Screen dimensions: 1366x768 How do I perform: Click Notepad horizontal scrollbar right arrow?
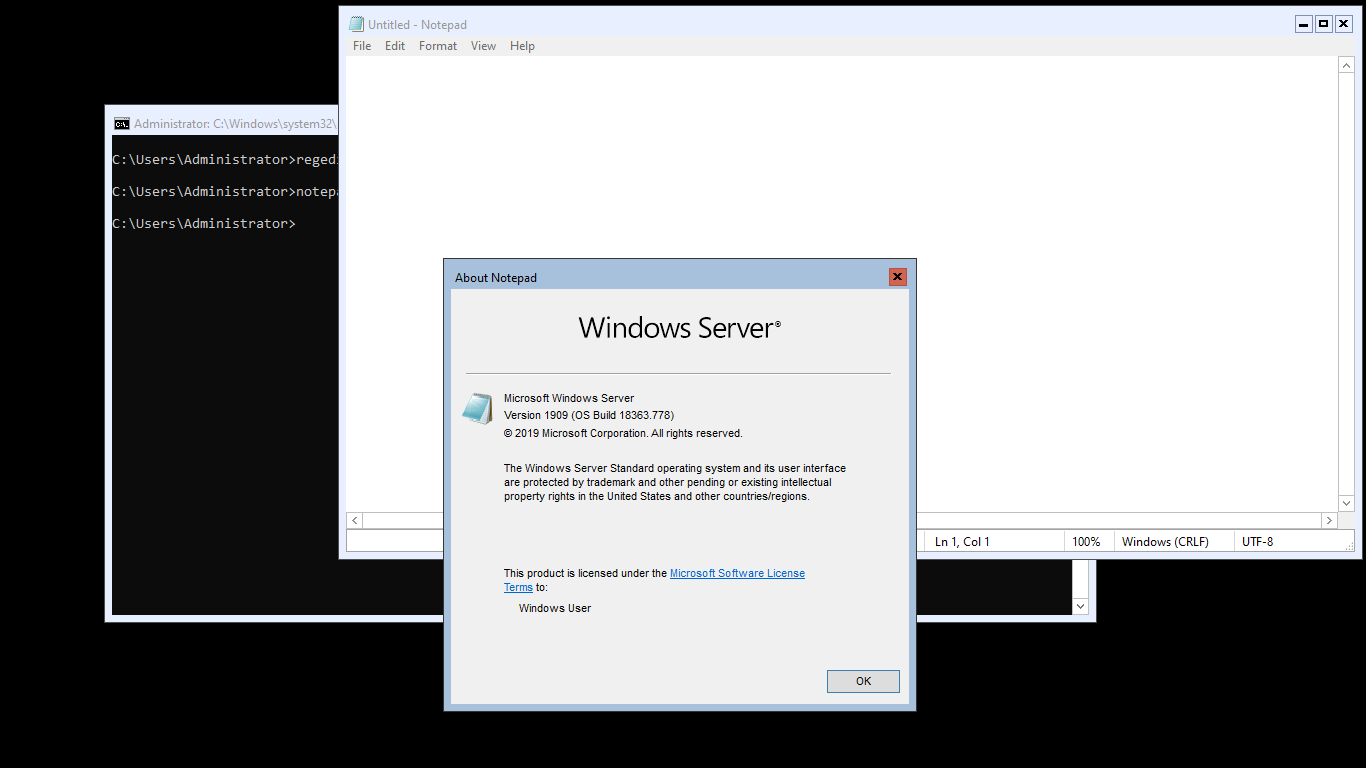[x=1329, y=520]
